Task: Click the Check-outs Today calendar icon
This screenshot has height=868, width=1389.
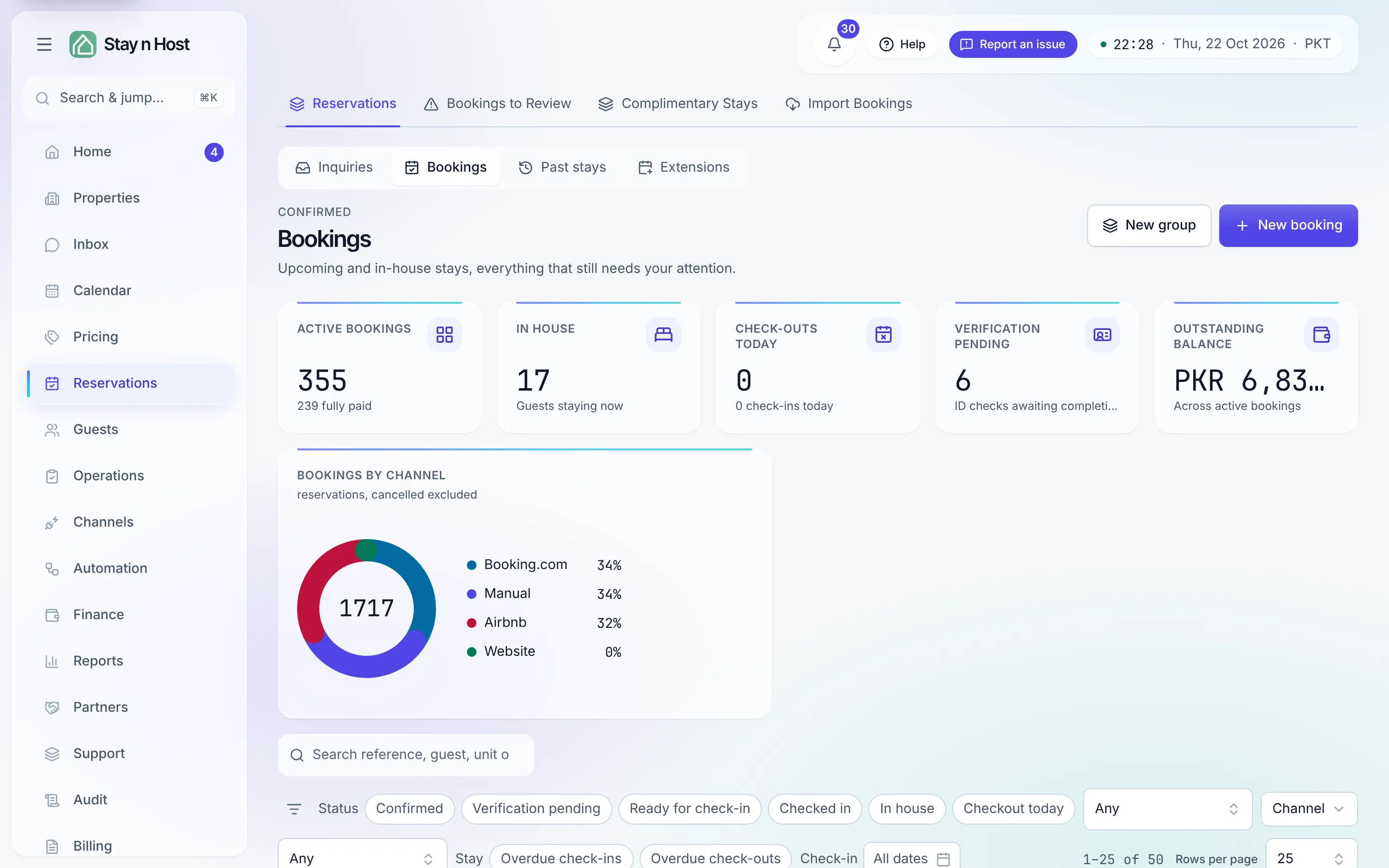Action: (x=884, y=335)
